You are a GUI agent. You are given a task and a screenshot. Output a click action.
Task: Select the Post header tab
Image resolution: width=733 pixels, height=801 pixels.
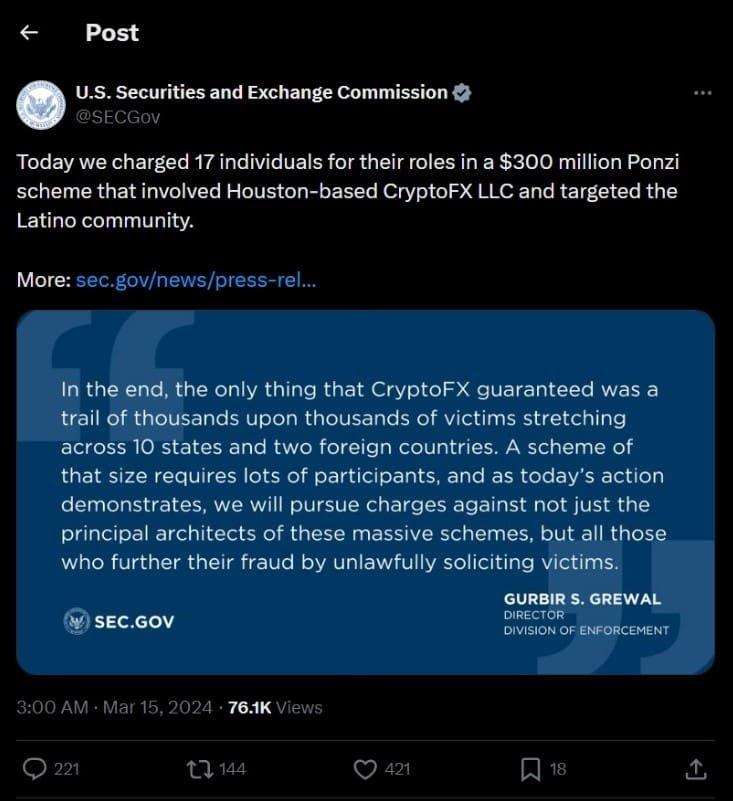pyautogui.click(x=111, y=32)
